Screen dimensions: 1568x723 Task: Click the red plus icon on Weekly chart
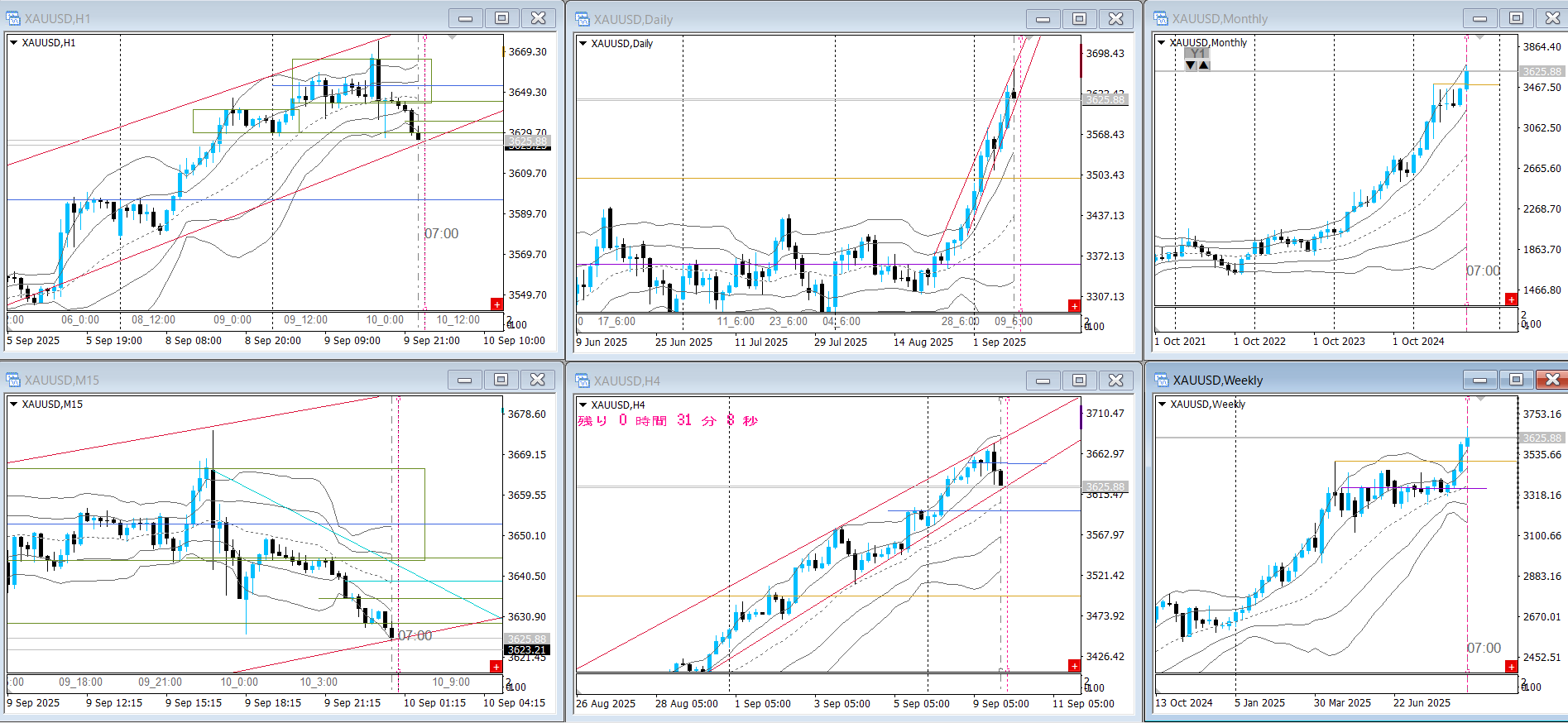(x=1511, y=667)
